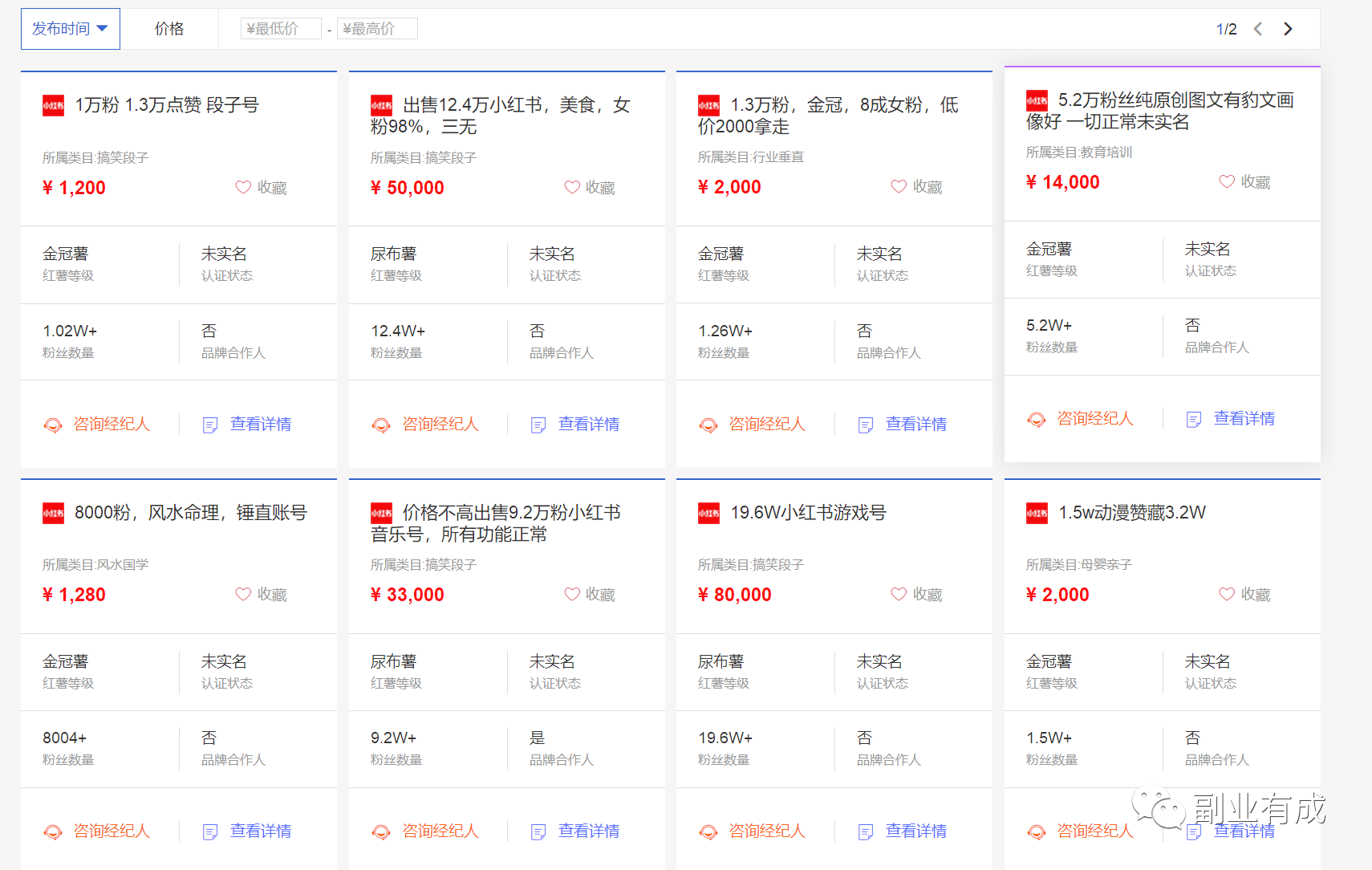
Task: Click the next page arrow
Action: coord(1287,28)
